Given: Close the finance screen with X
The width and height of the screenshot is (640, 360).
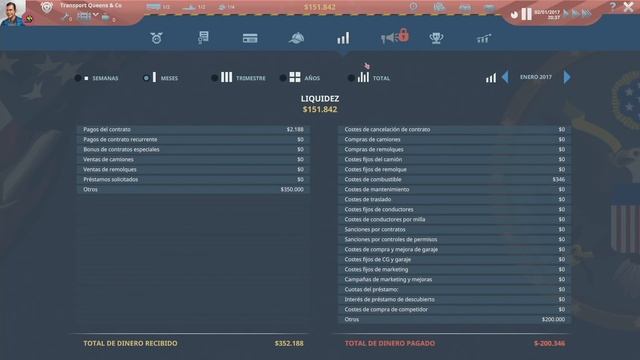Looking at the screenshot, I should pos(629,7).
